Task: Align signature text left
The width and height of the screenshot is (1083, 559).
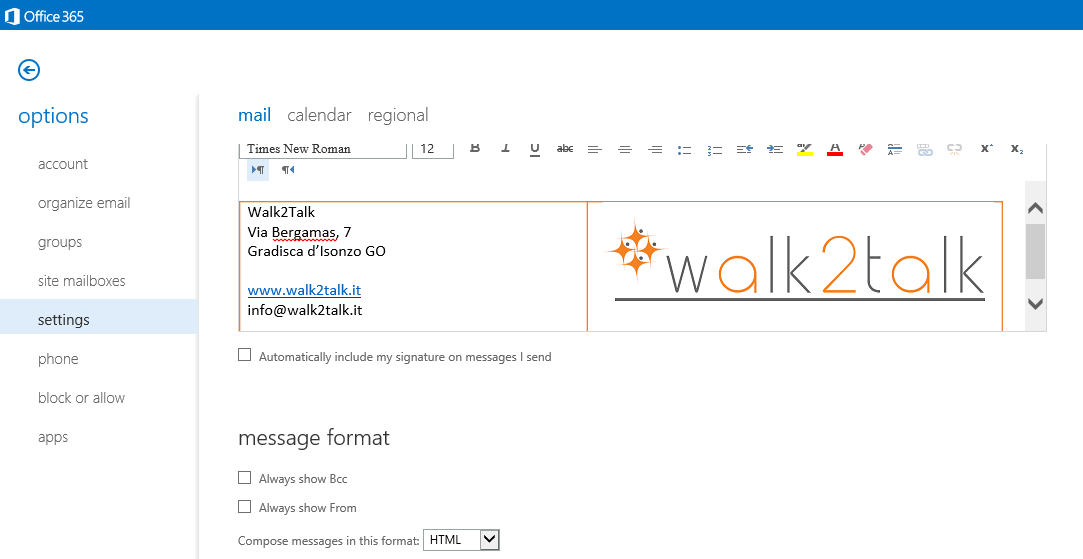Action: (595, 149)
